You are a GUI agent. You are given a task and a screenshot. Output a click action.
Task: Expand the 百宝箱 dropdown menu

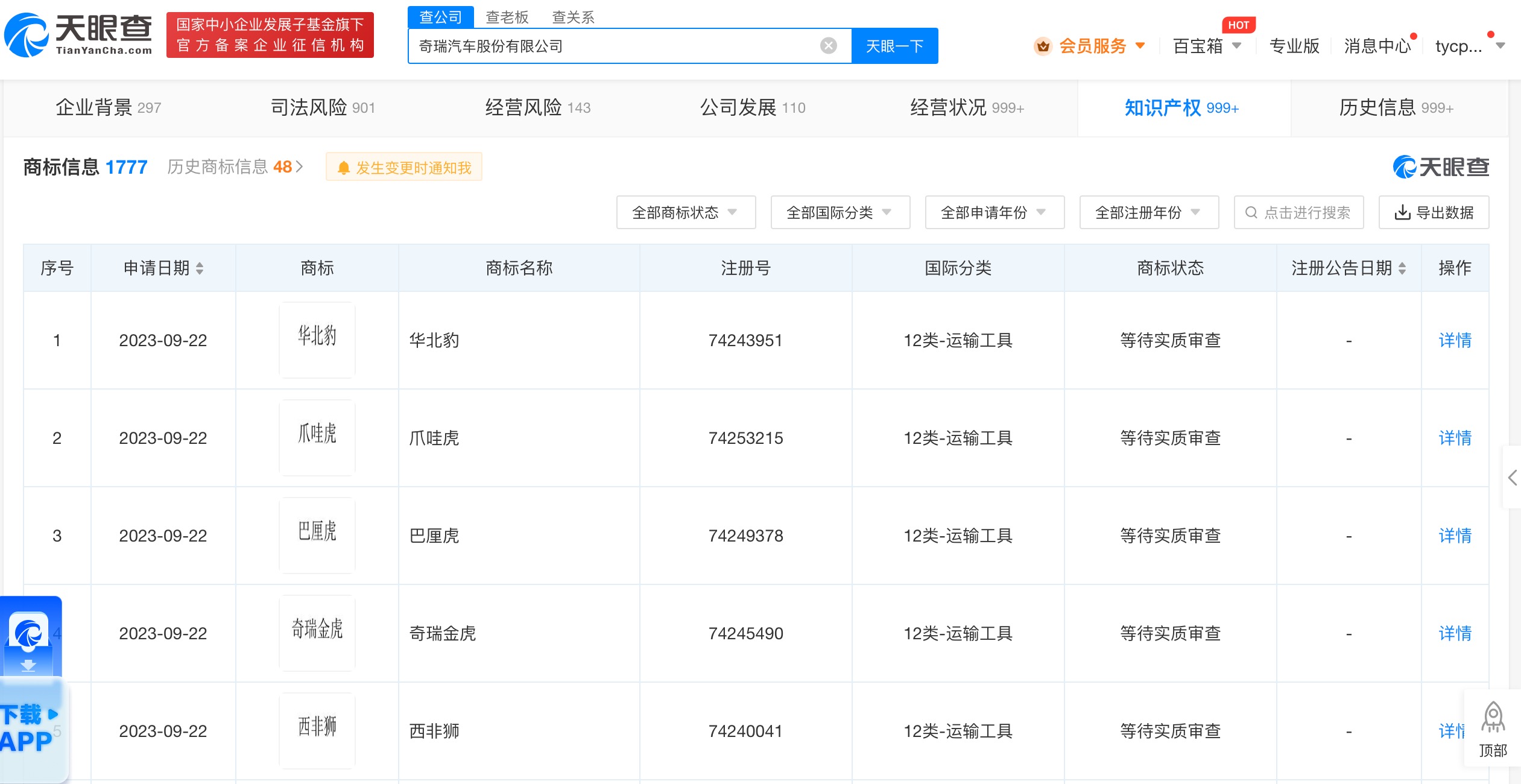click(1236, 46)
